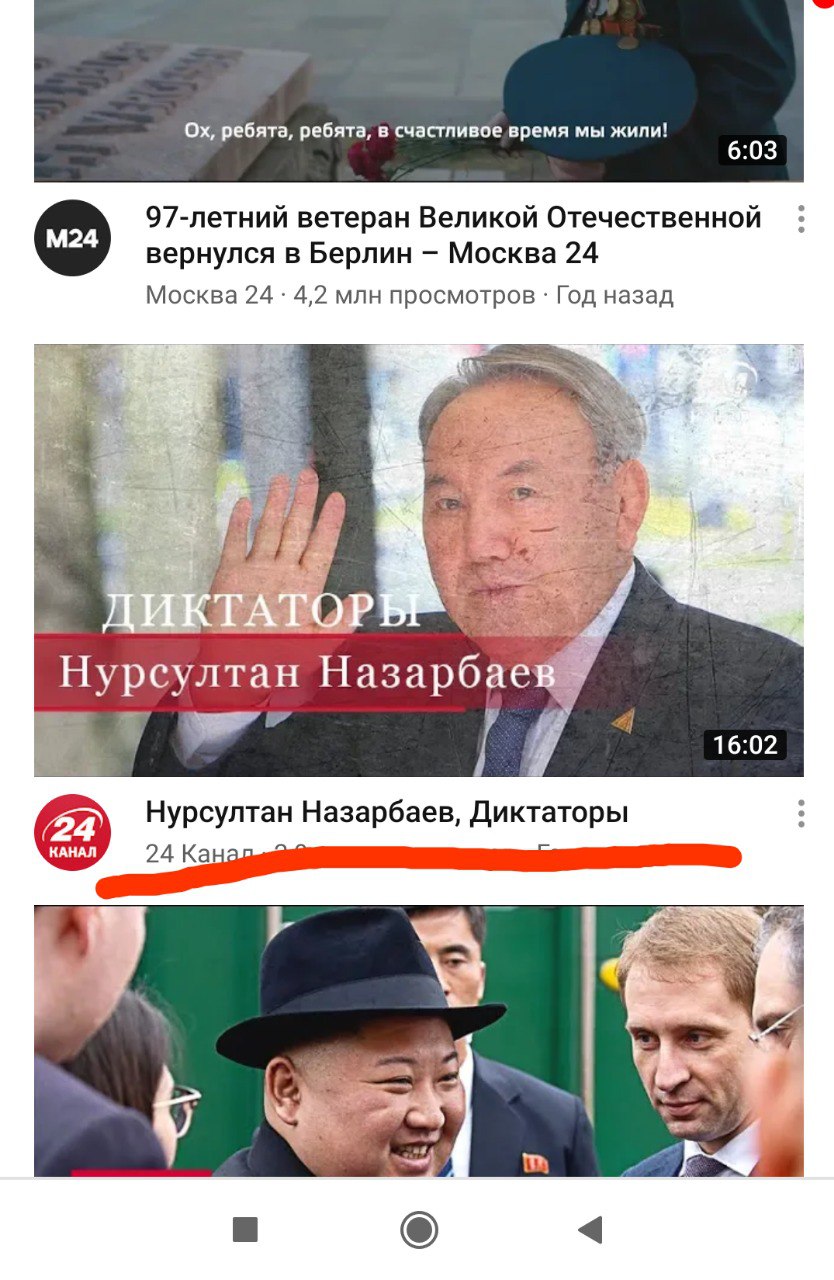Tap the 24 Канал channel name under the title

pos(199,853)
